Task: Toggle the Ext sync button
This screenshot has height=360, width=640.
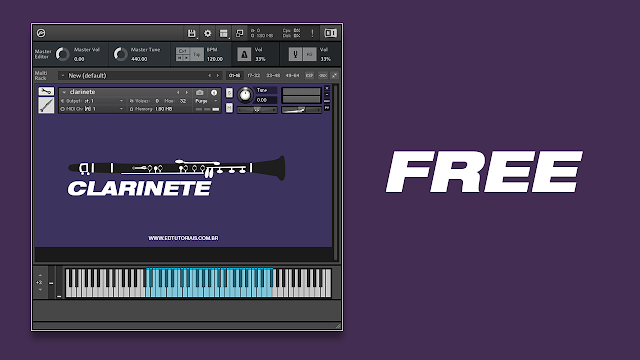Action: pos(183,51)
